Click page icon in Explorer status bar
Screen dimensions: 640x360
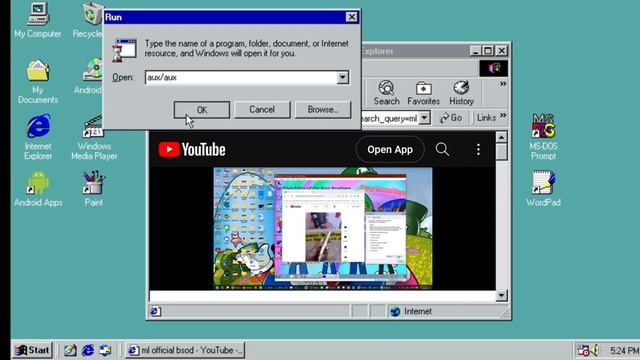(156, 311)
